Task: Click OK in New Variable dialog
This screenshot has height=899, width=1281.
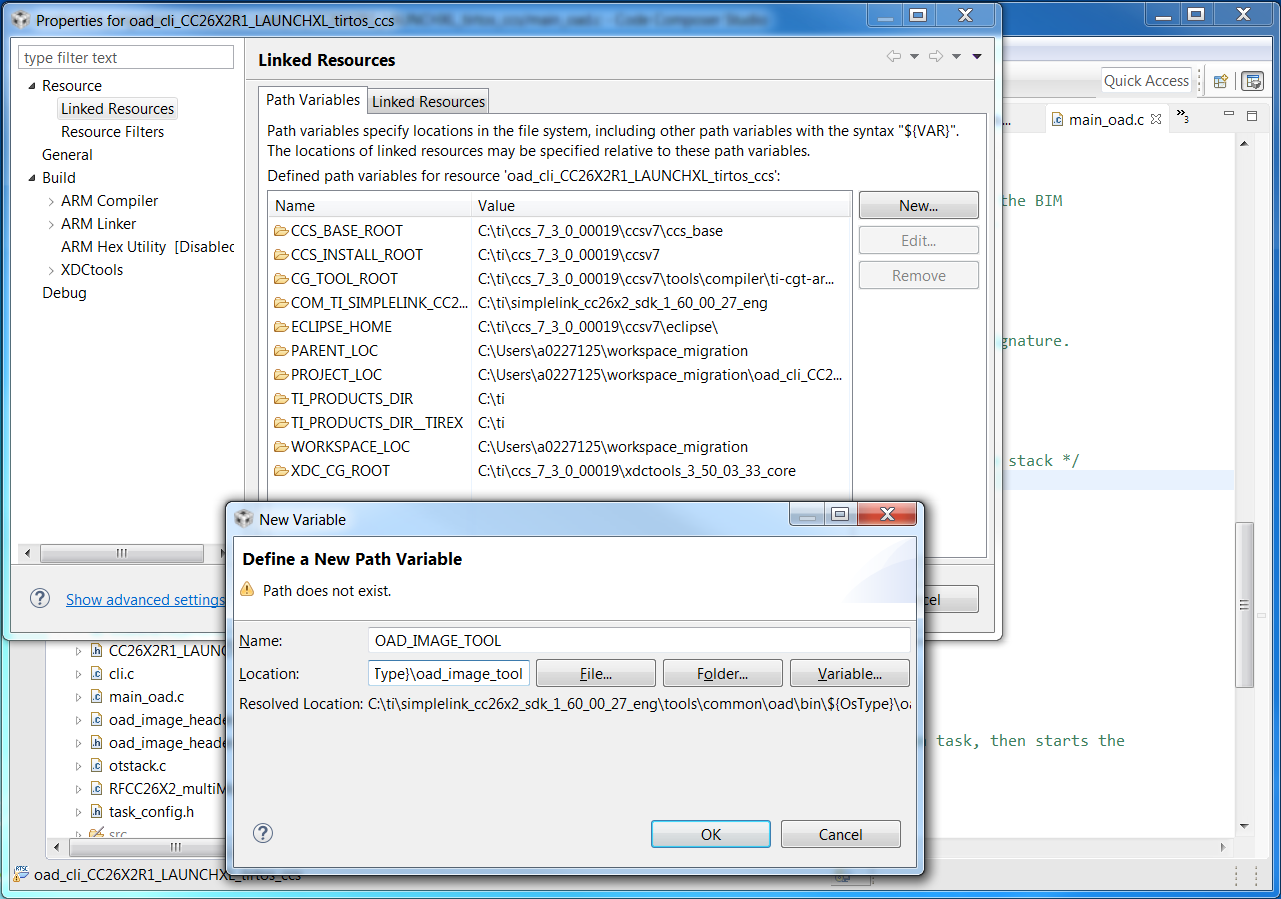Action: 710,834
